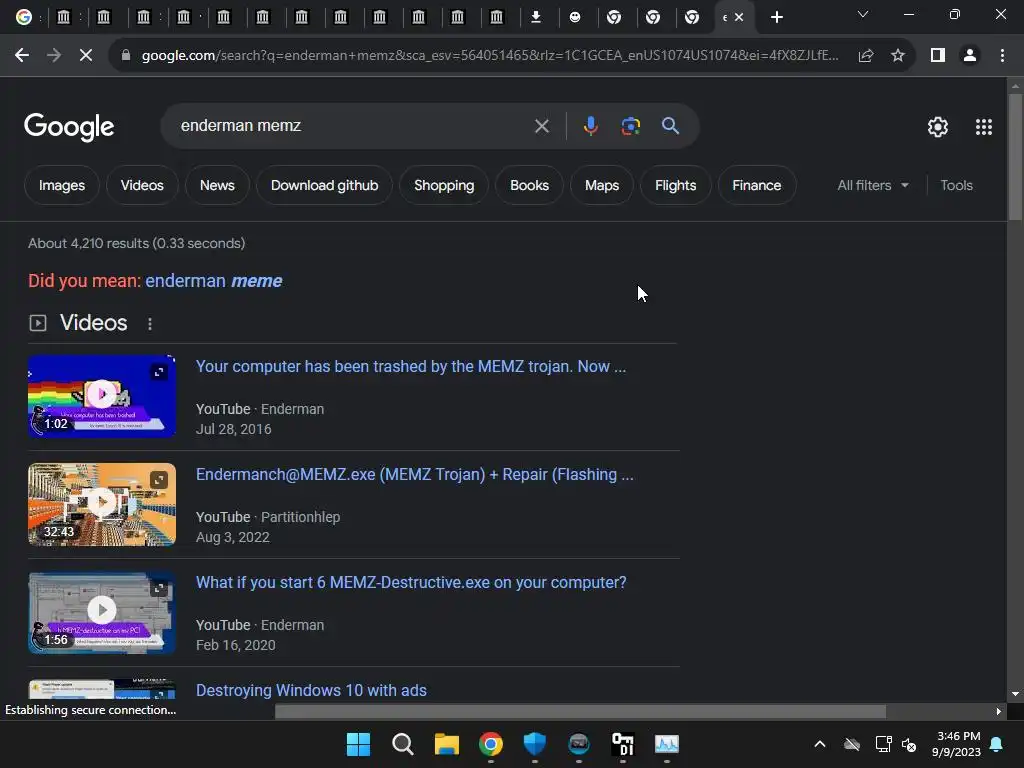Submit search with magnifier icon

[670, 126]
